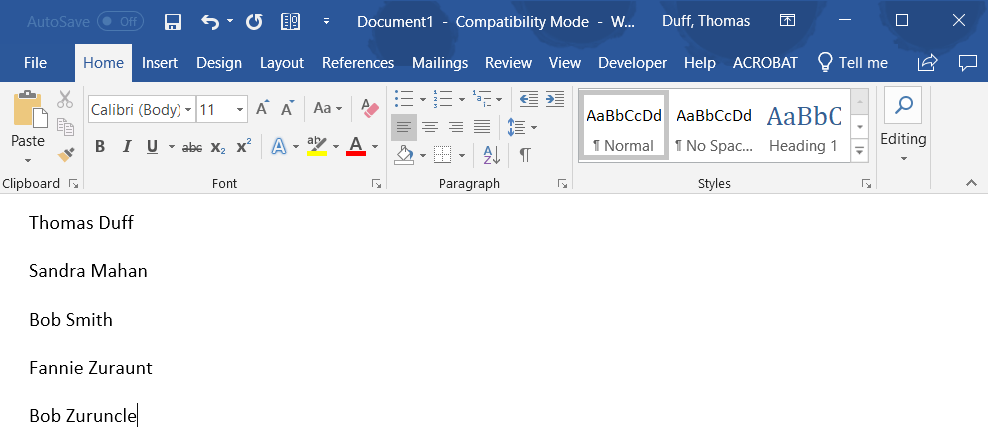Open the Comments speech bubble icon

tap(967, 62)
